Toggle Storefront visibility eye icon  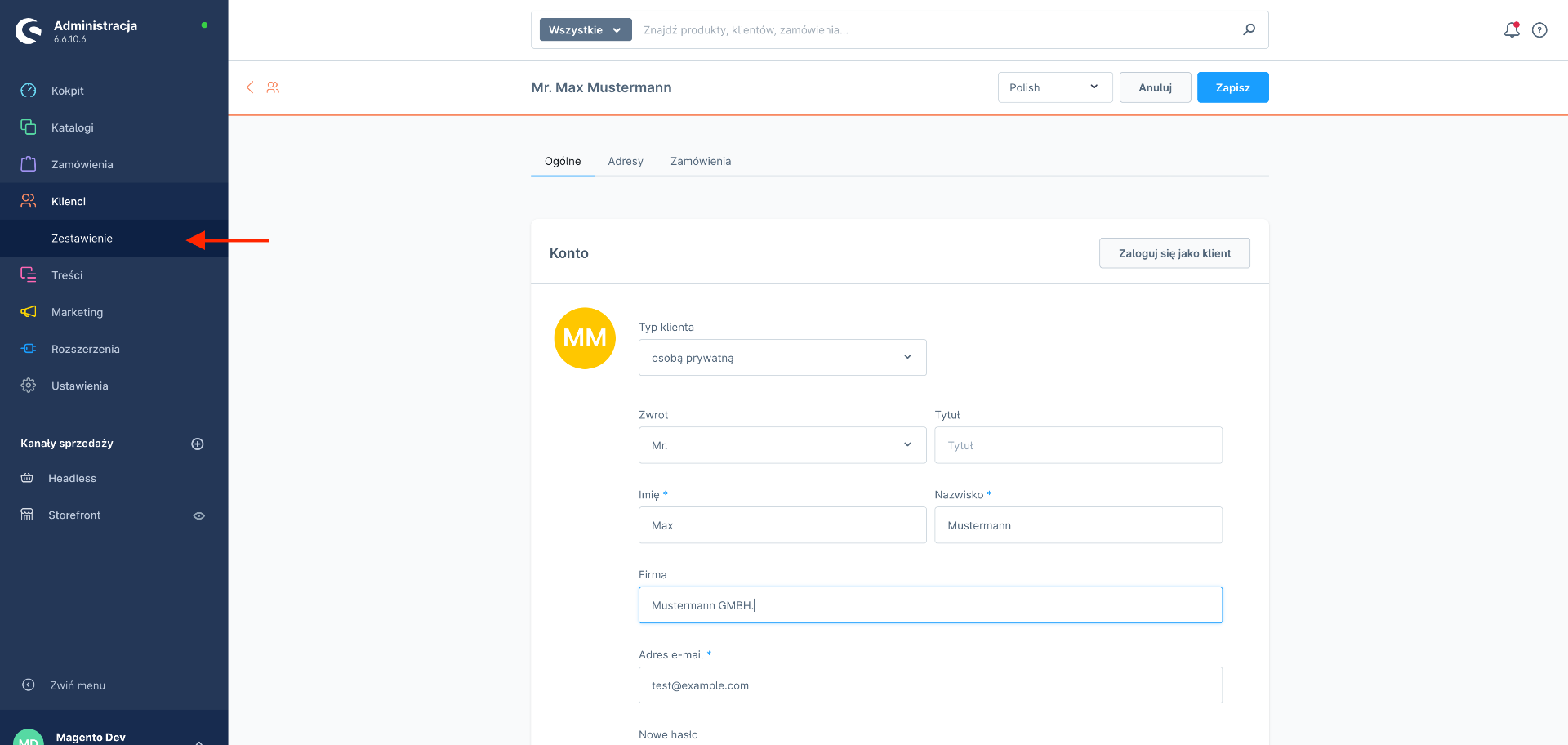pos(198,515)
